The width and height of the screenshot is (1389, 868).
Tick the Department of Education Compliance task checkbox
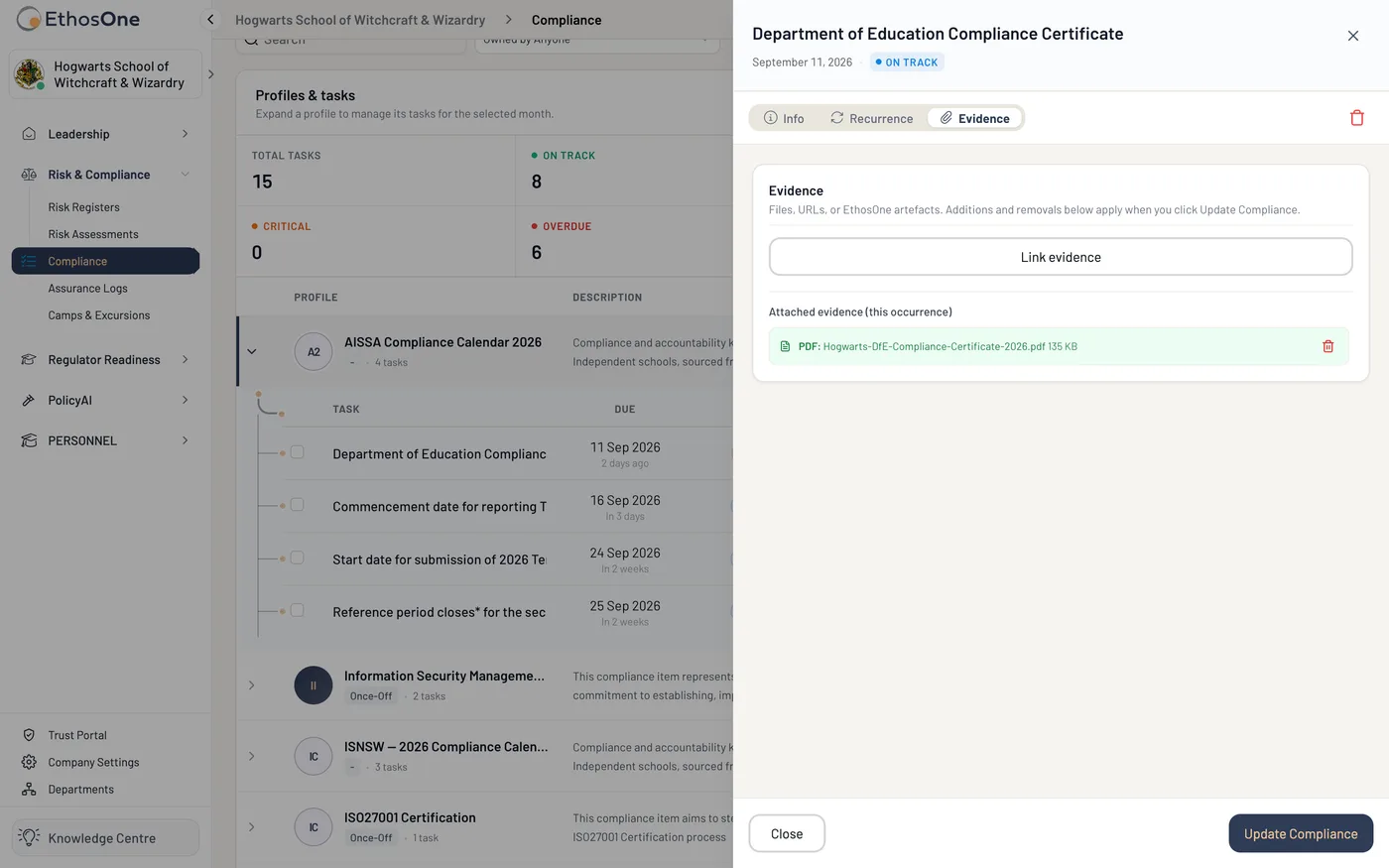coord(297,452)
